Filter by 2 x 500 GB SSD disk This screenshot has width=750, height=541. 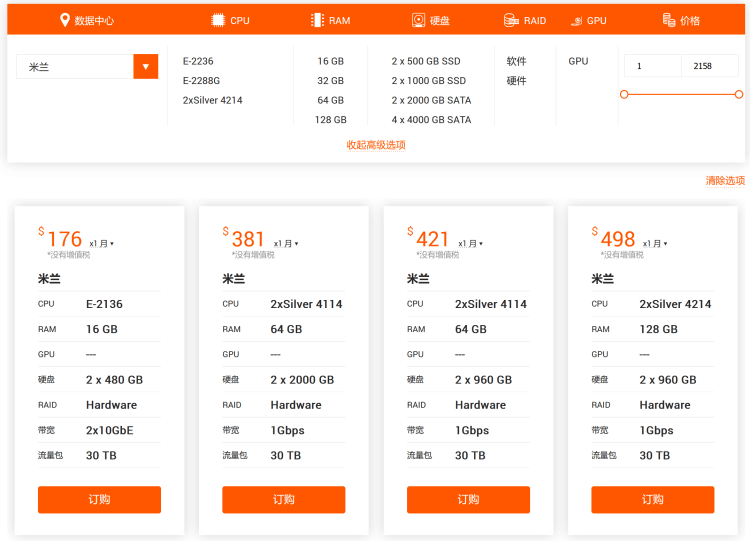pos(426,61)
